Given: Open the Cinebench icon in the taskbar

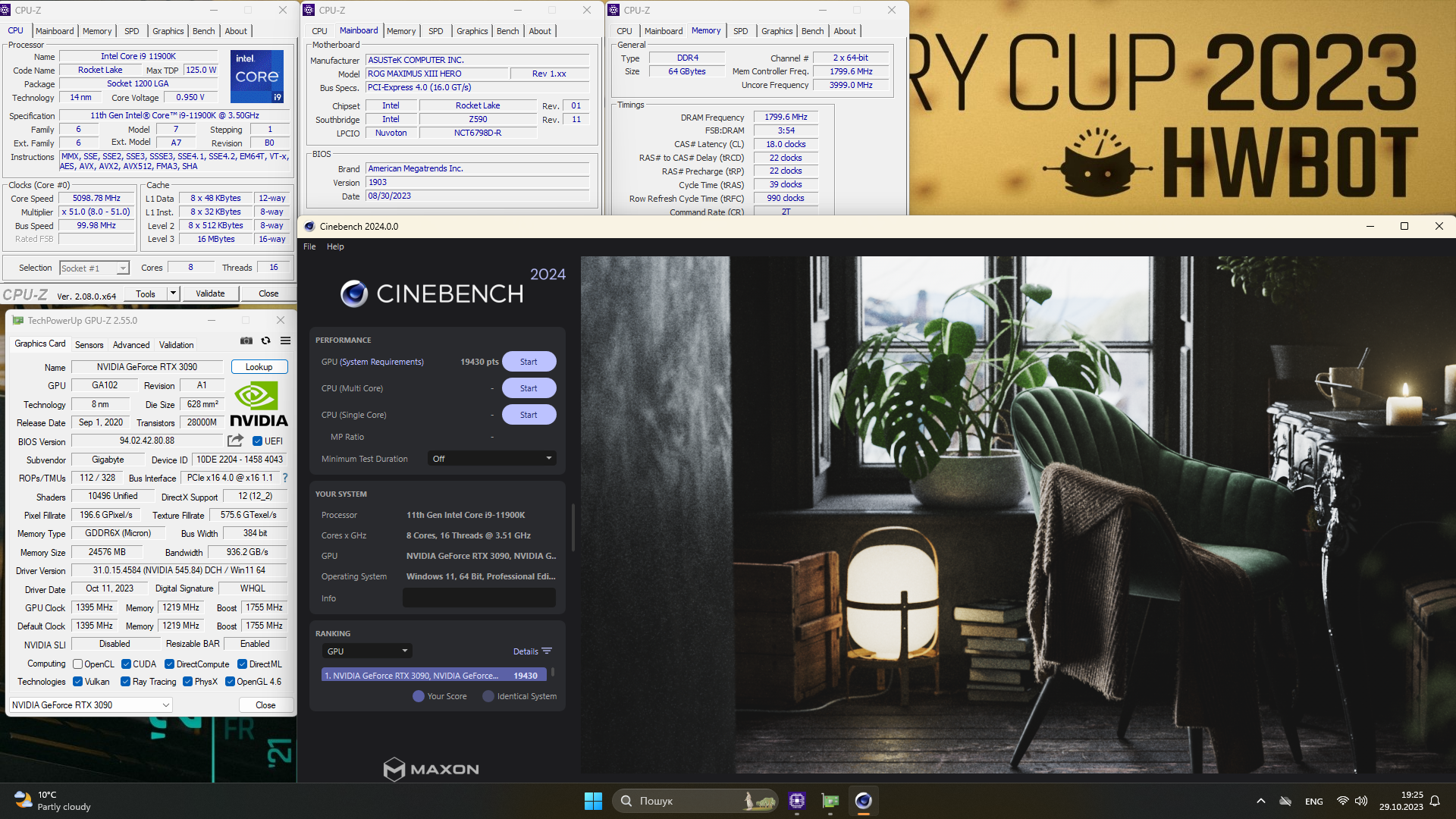Looking at the screenshot, I should [863, 801].
